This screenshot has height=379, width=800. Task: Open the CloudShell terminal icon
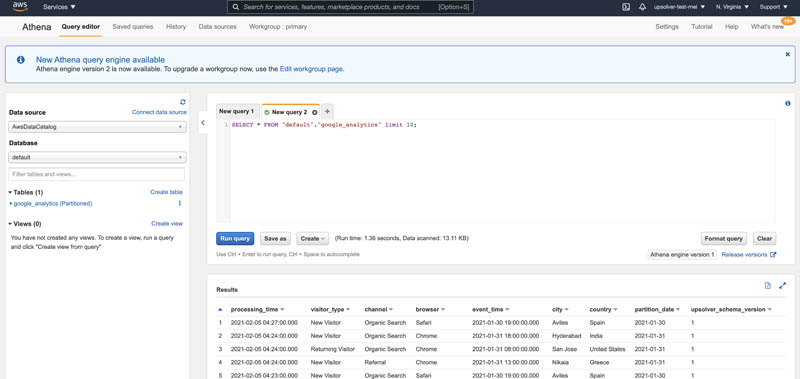point(626,7)
